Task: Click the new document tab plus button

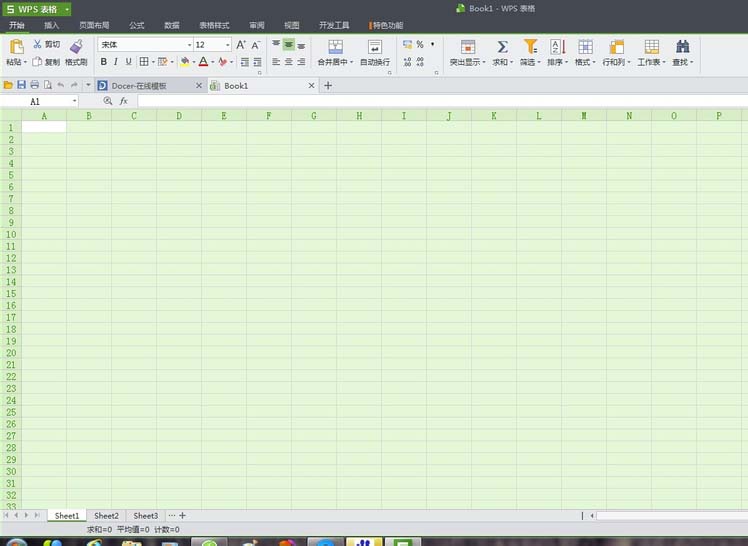Action: point(328,86)
